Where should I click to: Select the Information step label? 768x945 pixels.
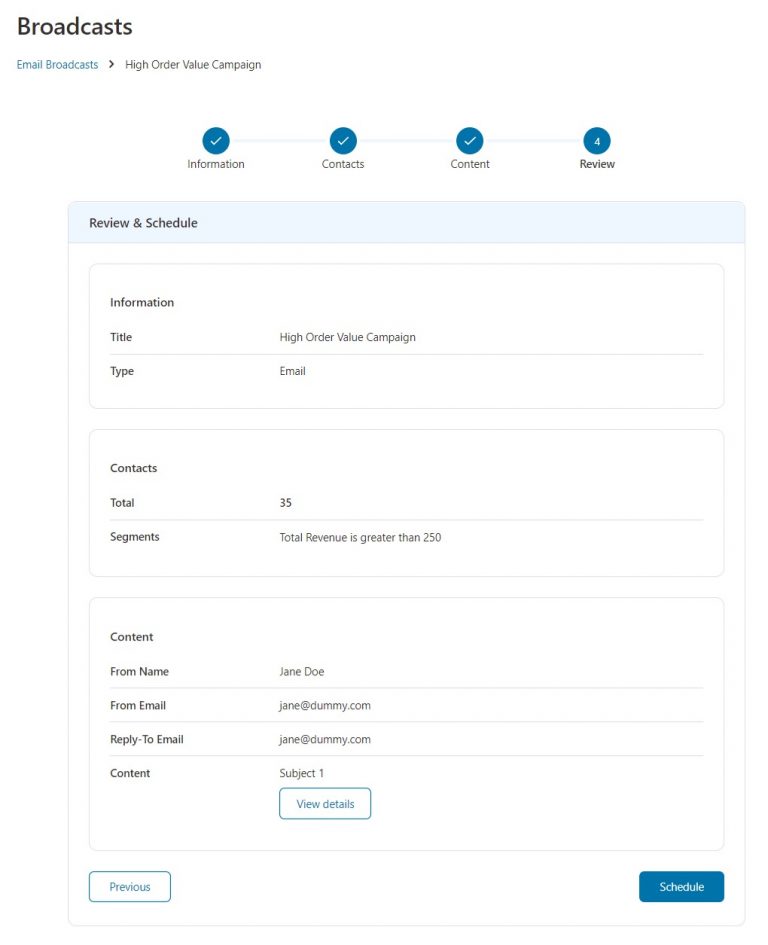click(x=216, y=164)
